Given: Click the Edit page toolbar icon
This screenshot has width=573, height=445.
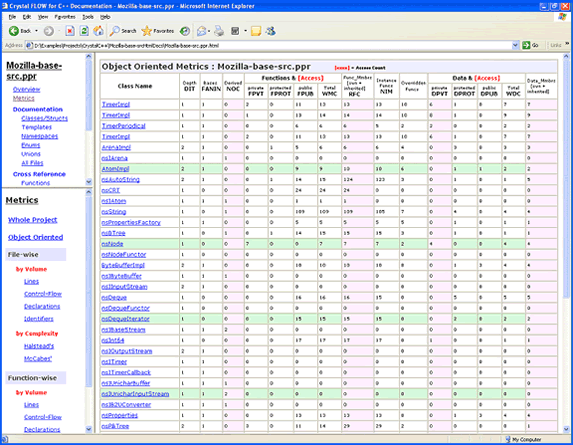Looking at the screenshot, I should 235,31.
